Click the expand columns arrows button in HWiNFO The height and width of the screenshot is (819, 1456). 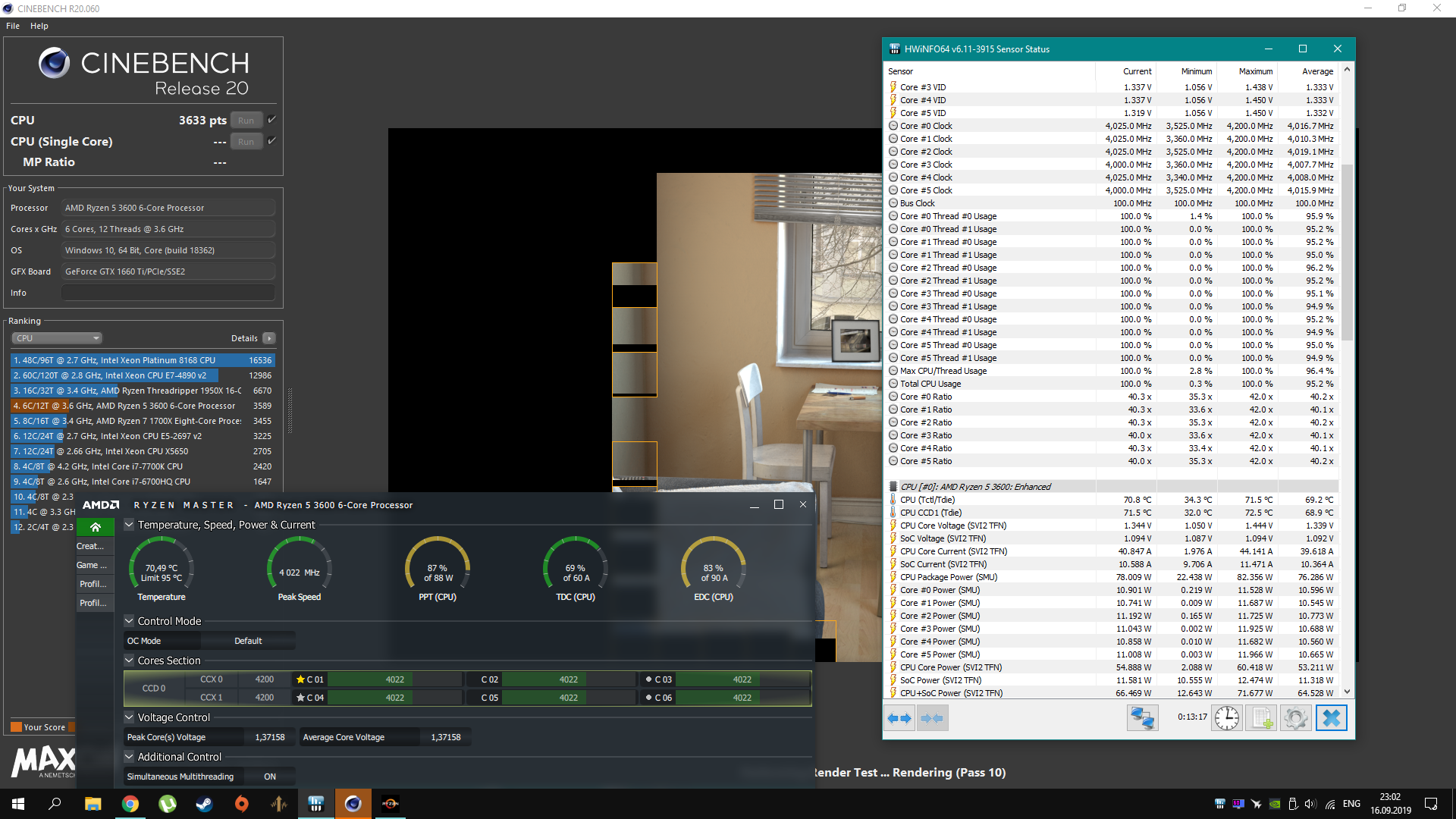(899, 718)
